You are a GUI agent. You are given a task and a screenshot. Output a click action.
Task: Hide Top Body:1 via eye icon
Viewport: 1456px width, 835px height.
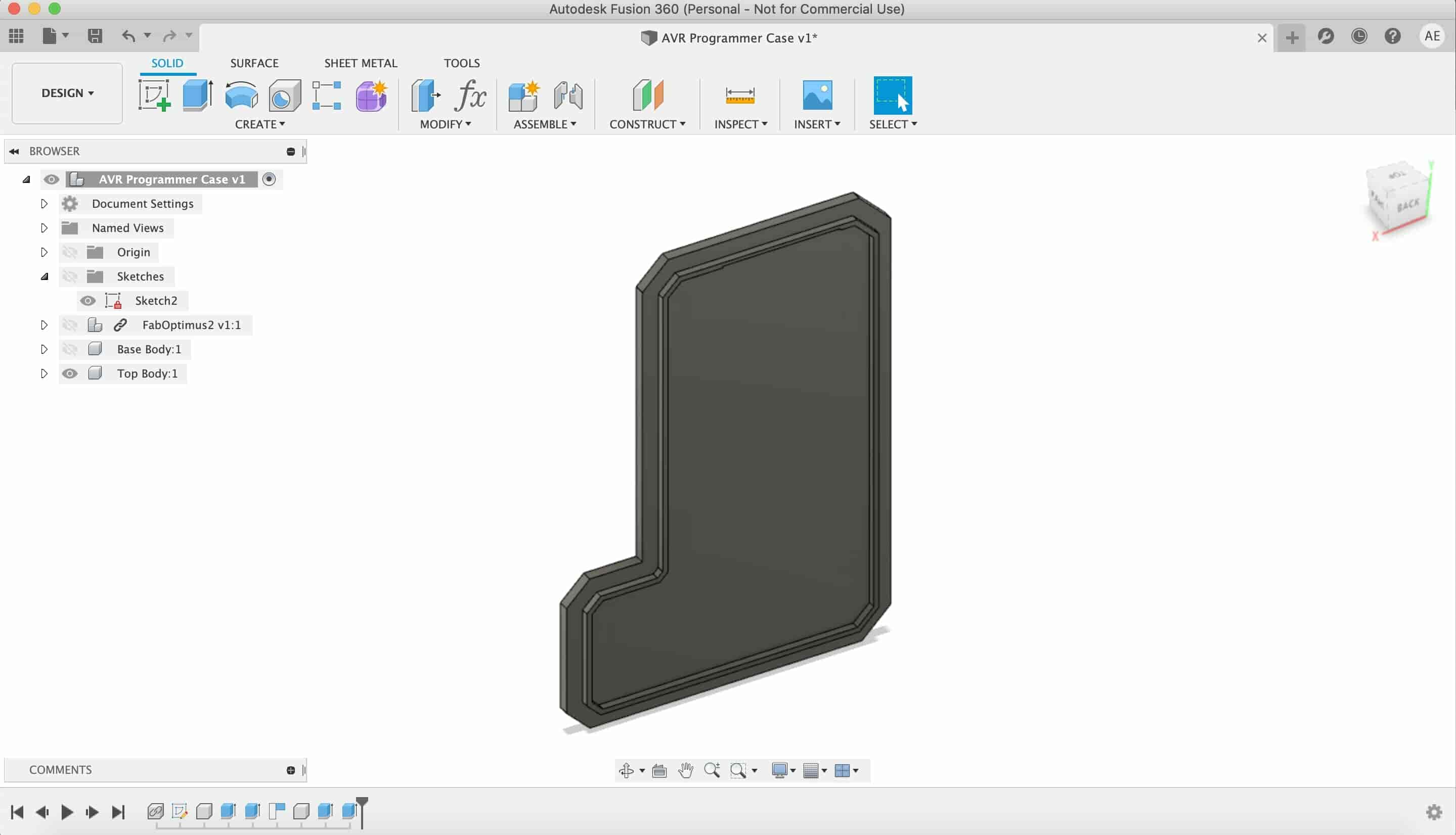70,374
